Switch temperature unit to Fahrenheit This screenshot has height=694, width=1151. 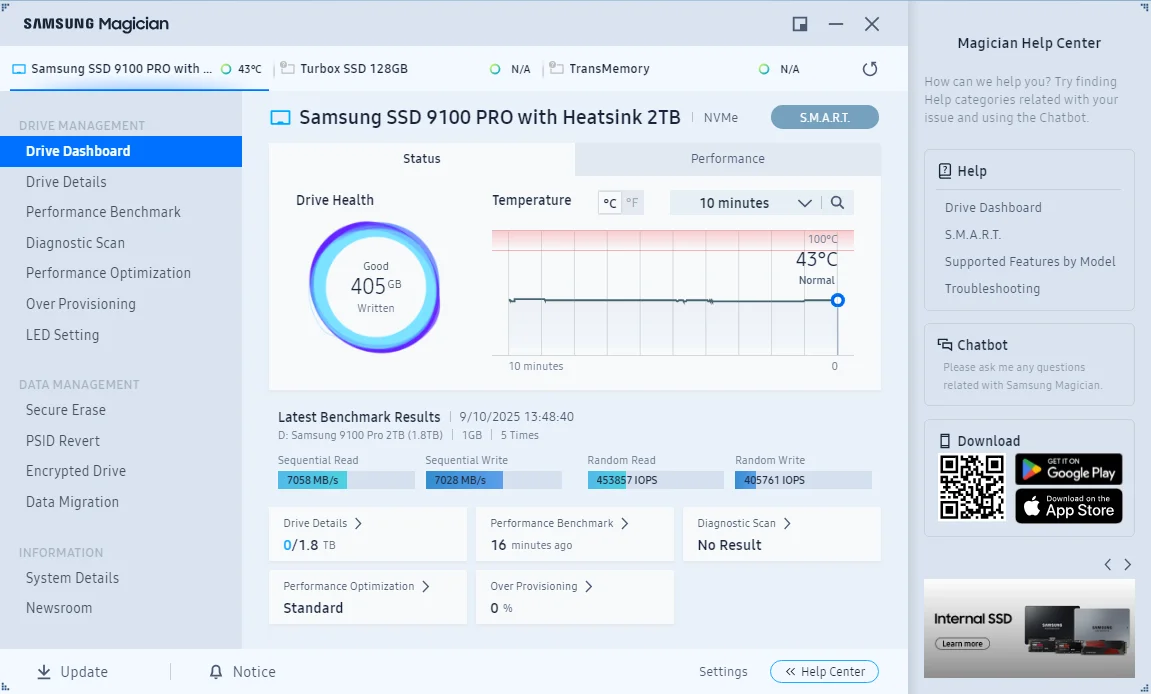coord(632,203)
